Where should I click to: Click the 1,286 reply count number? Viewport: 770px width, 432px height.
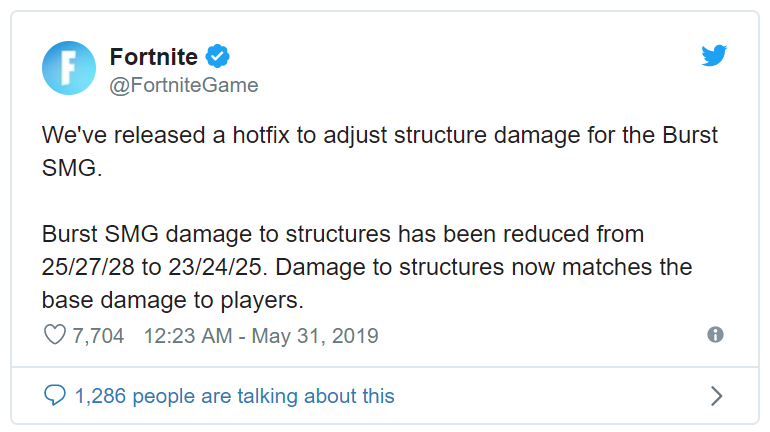pos(100,396)
